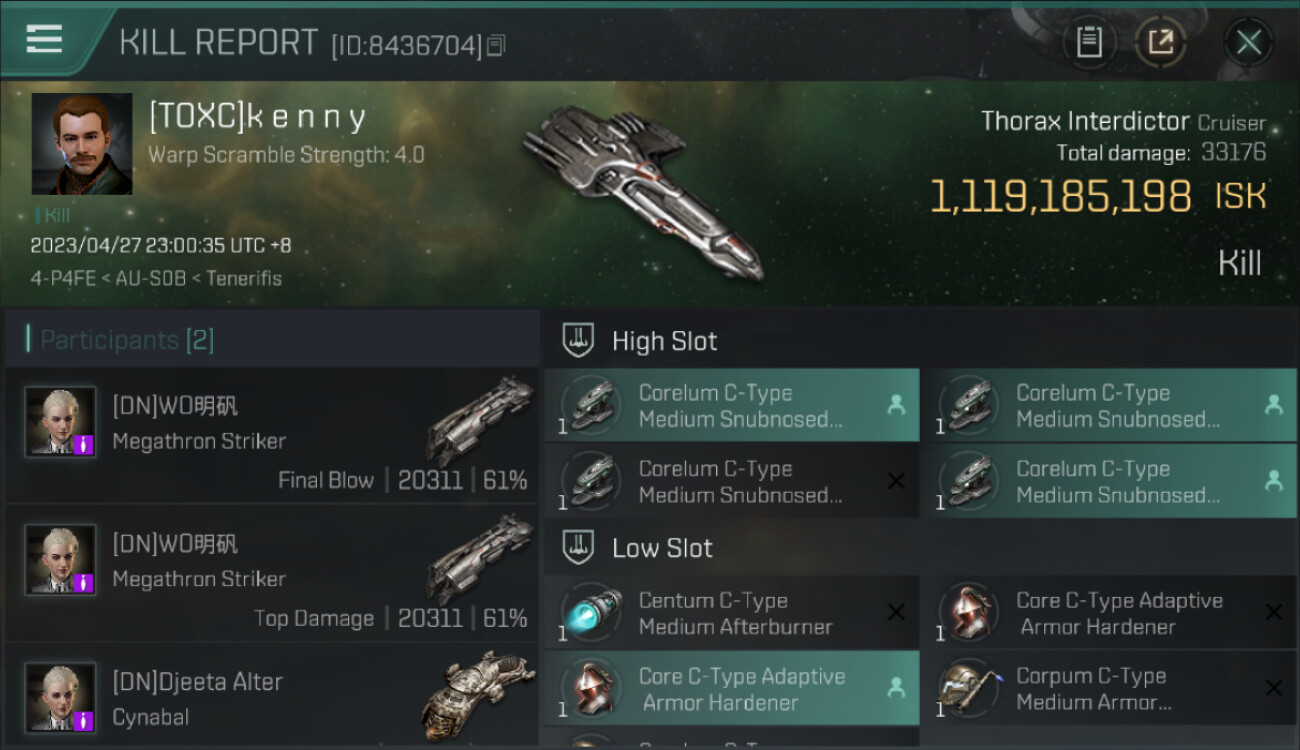The height and width of the screenshot is (750, 1300).
Task: Select the Centum C-Type Medium Afterburner module
Action: 732,613
